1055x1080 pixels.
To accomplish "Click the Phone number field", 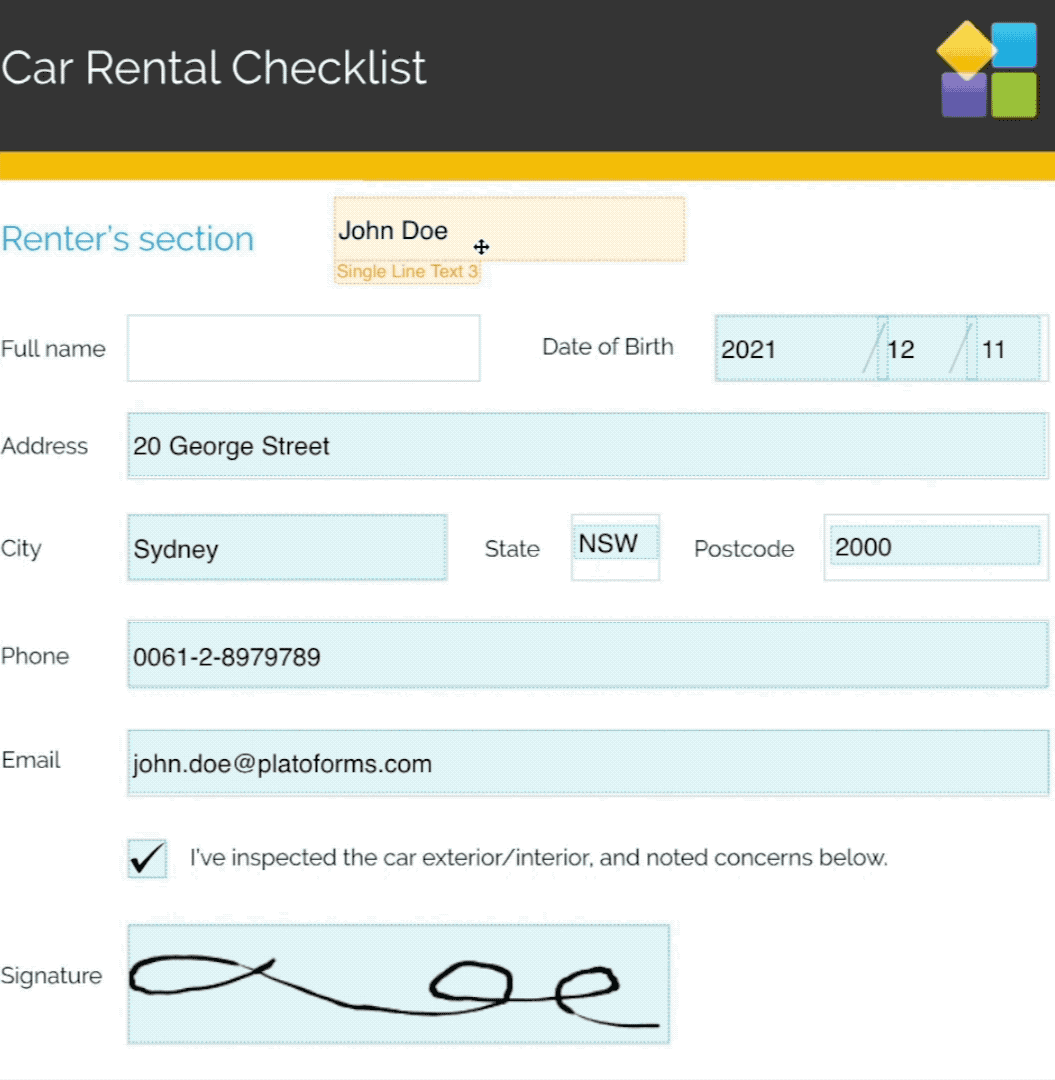I will click(587, 655).
